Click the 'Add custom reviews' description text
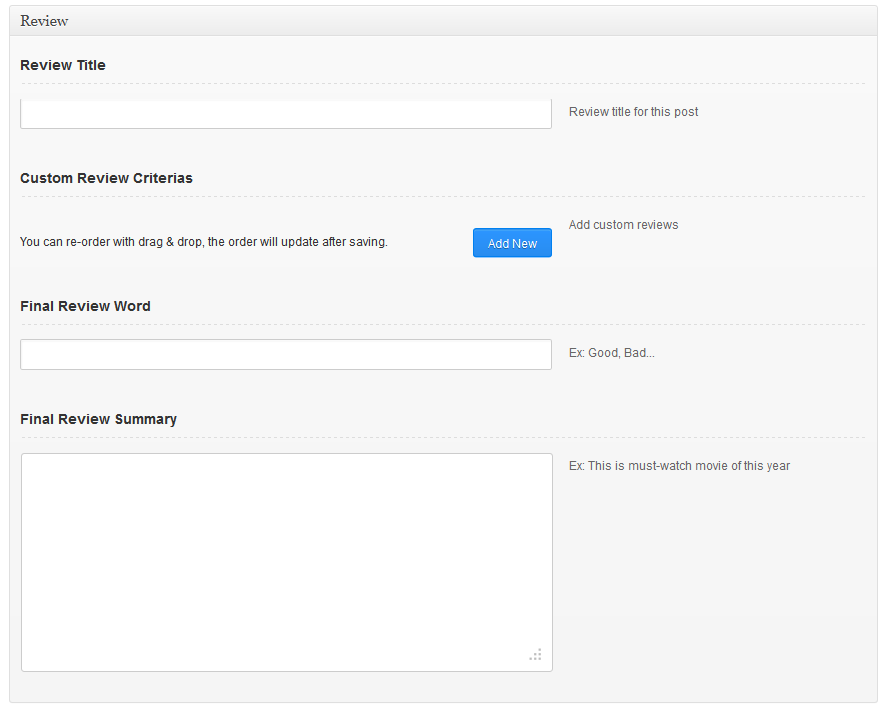The width and height of the screenshot is (888, 708). click(623, 225)
